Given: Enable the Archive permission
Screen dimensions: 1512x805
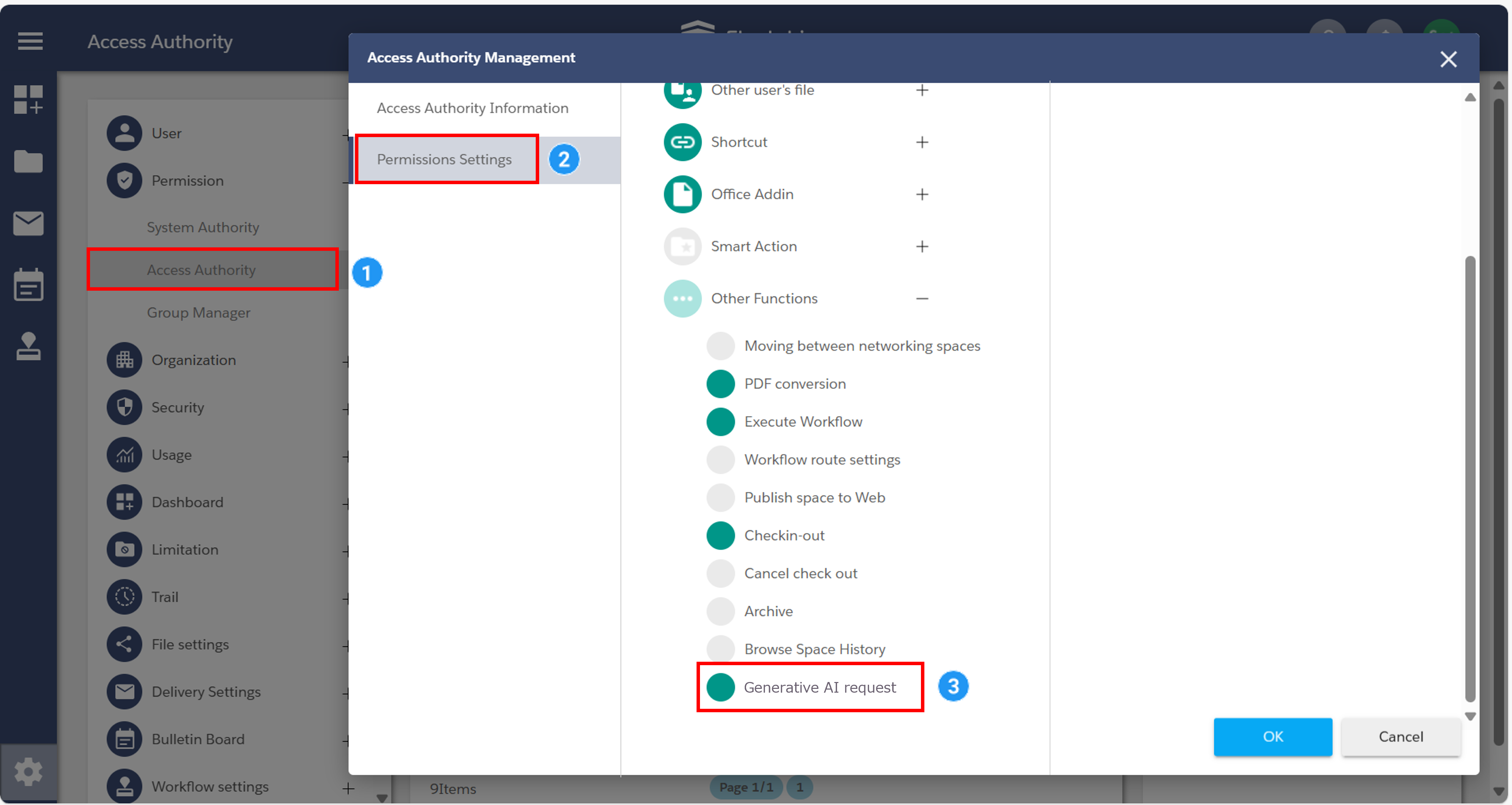Looking at the screenshot, I should pyautogui.click(x=721, y=611).
